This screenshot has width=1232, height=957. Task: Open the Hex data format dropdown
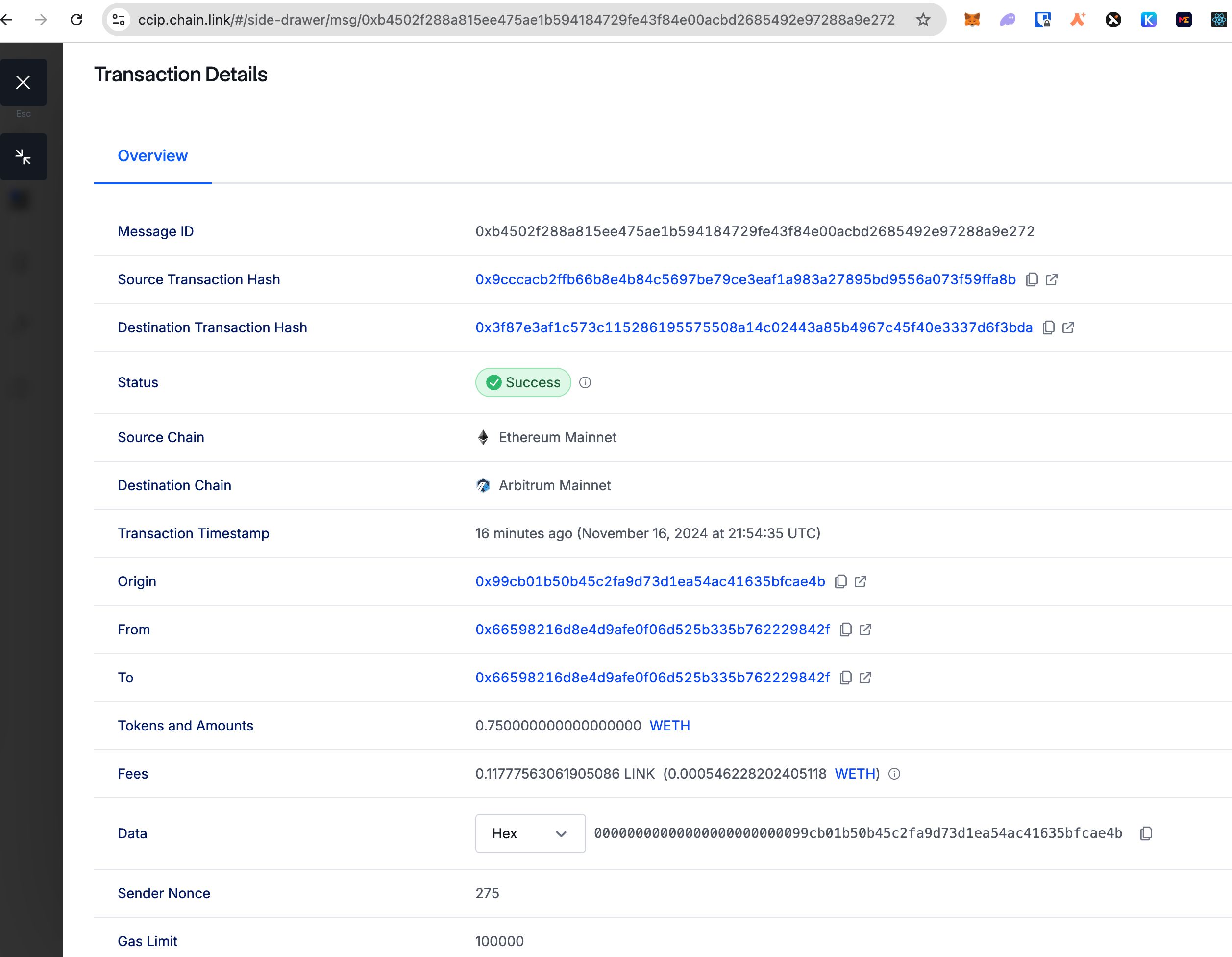(530, 833)
